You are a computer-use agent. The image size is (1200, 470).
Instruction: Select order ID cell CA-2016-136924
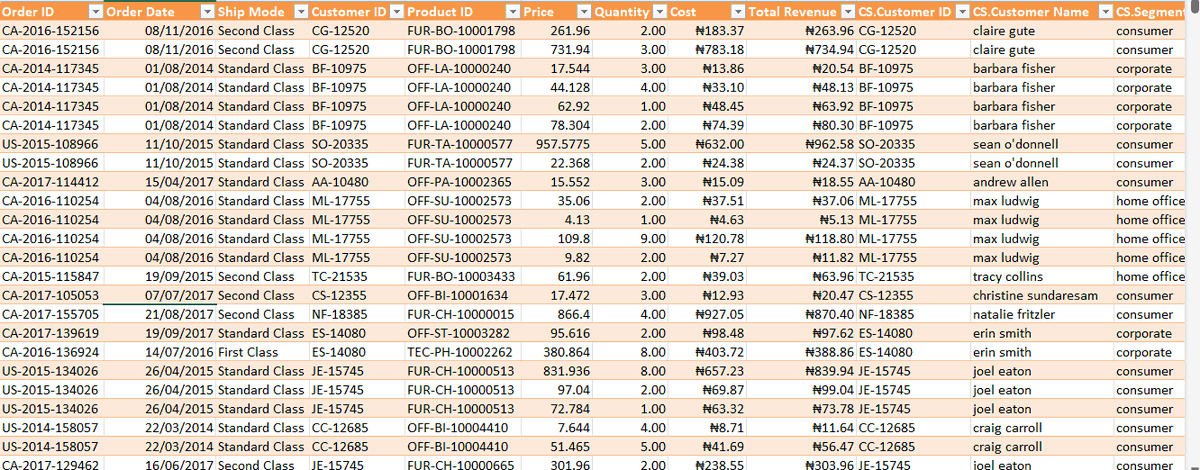click(51, 352)
